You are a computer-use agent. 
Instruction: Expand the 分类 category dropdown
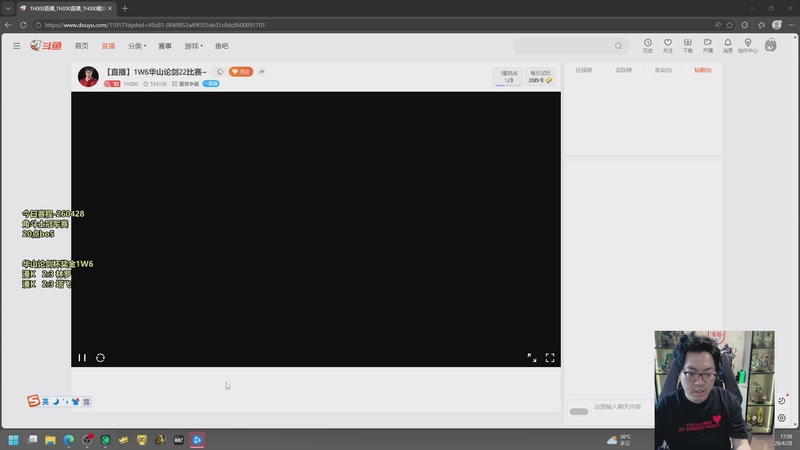click(x=137, y=46)
